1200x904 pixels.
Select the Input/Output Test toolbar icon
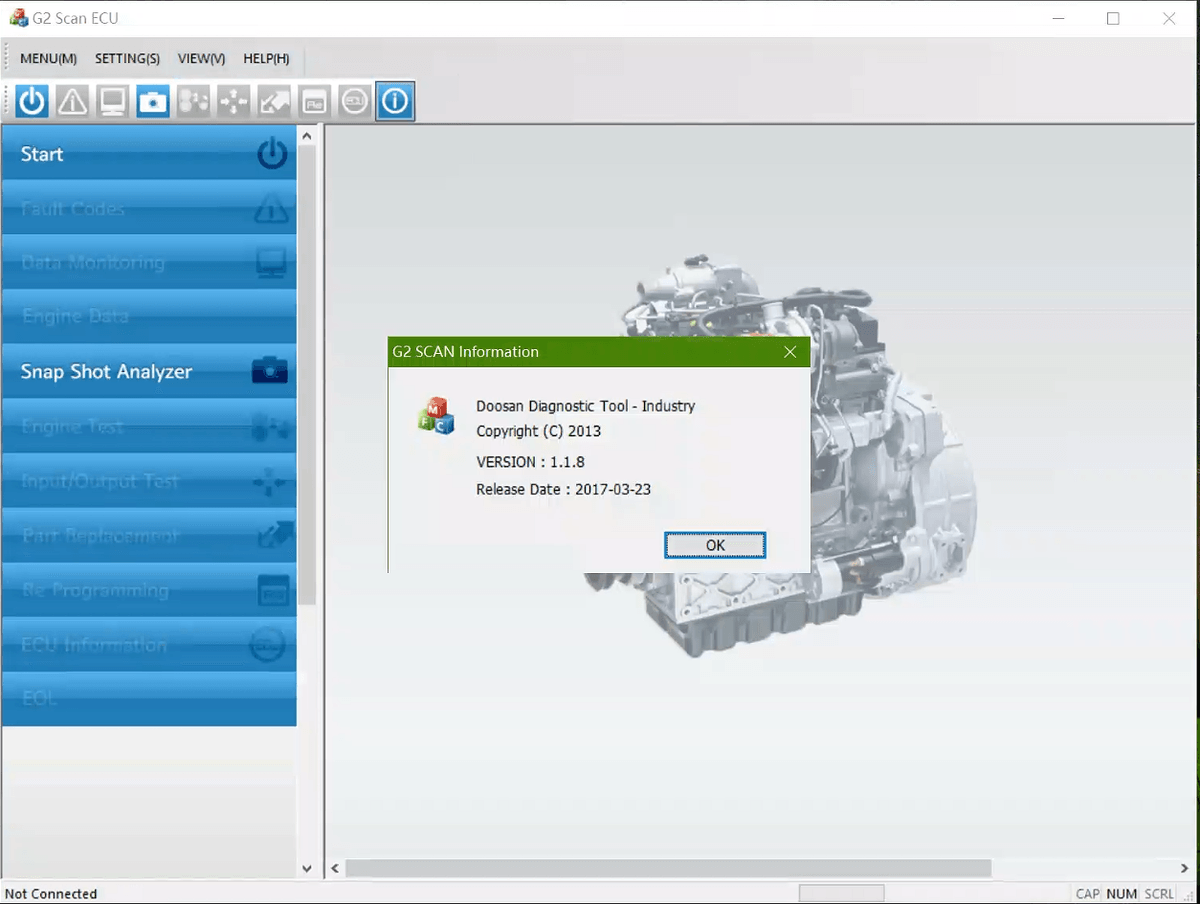click(x=234, y=101)
